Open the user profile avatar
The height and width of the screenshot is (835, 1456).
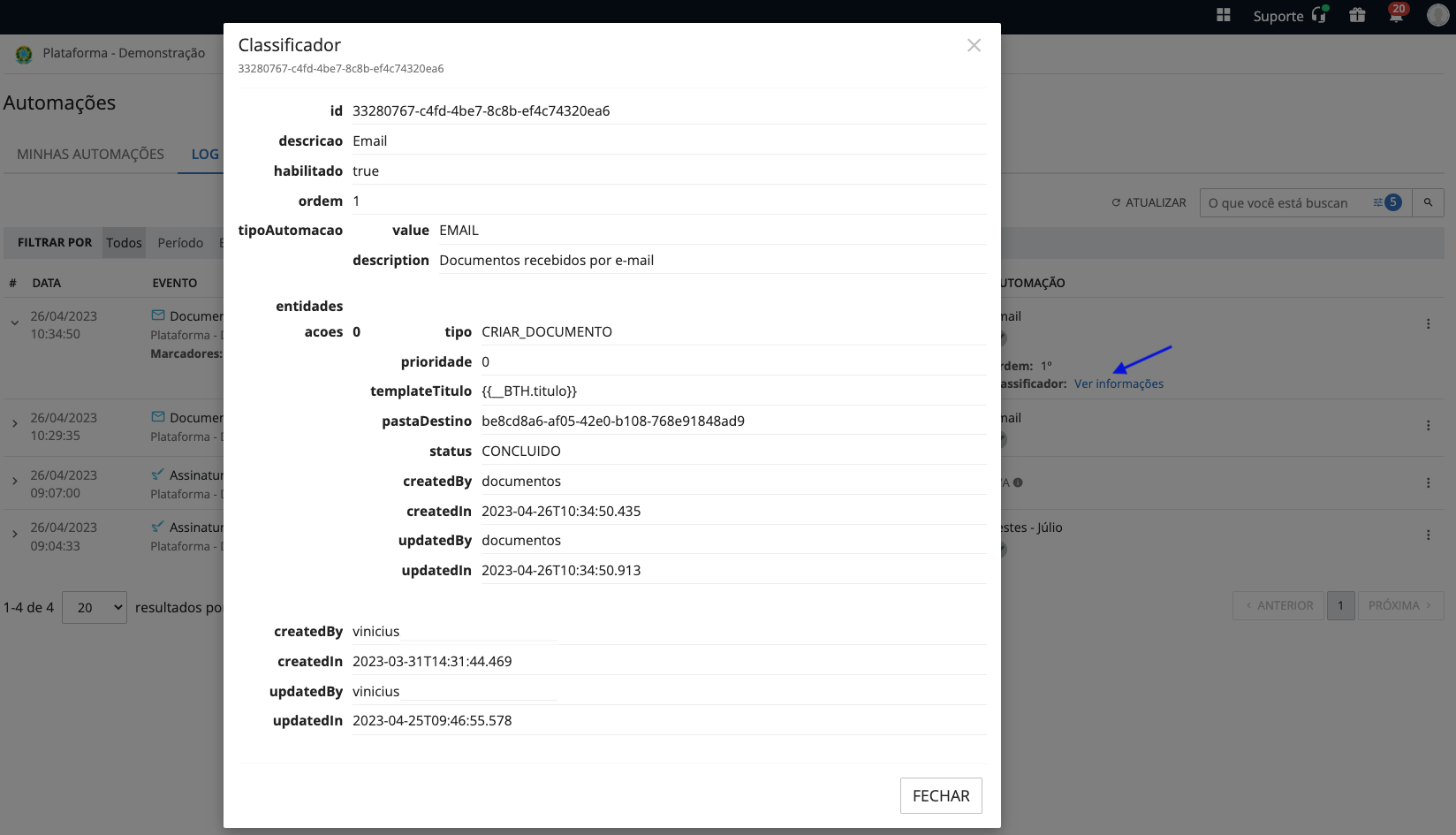click(x=1437, y=15)
